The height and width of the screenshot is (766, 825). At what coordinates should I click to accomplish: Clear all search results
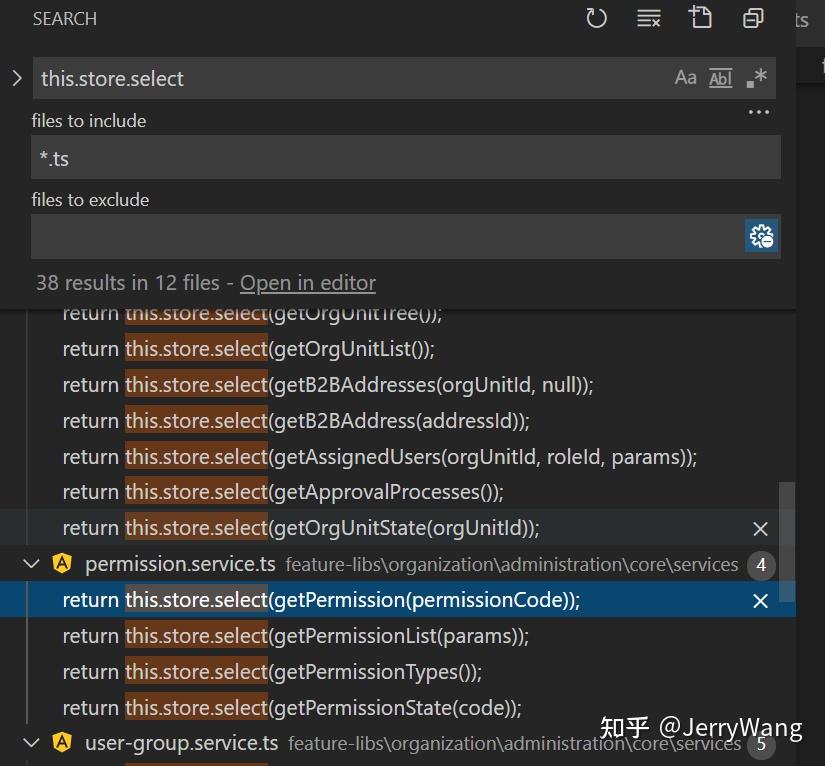point(648,17)
